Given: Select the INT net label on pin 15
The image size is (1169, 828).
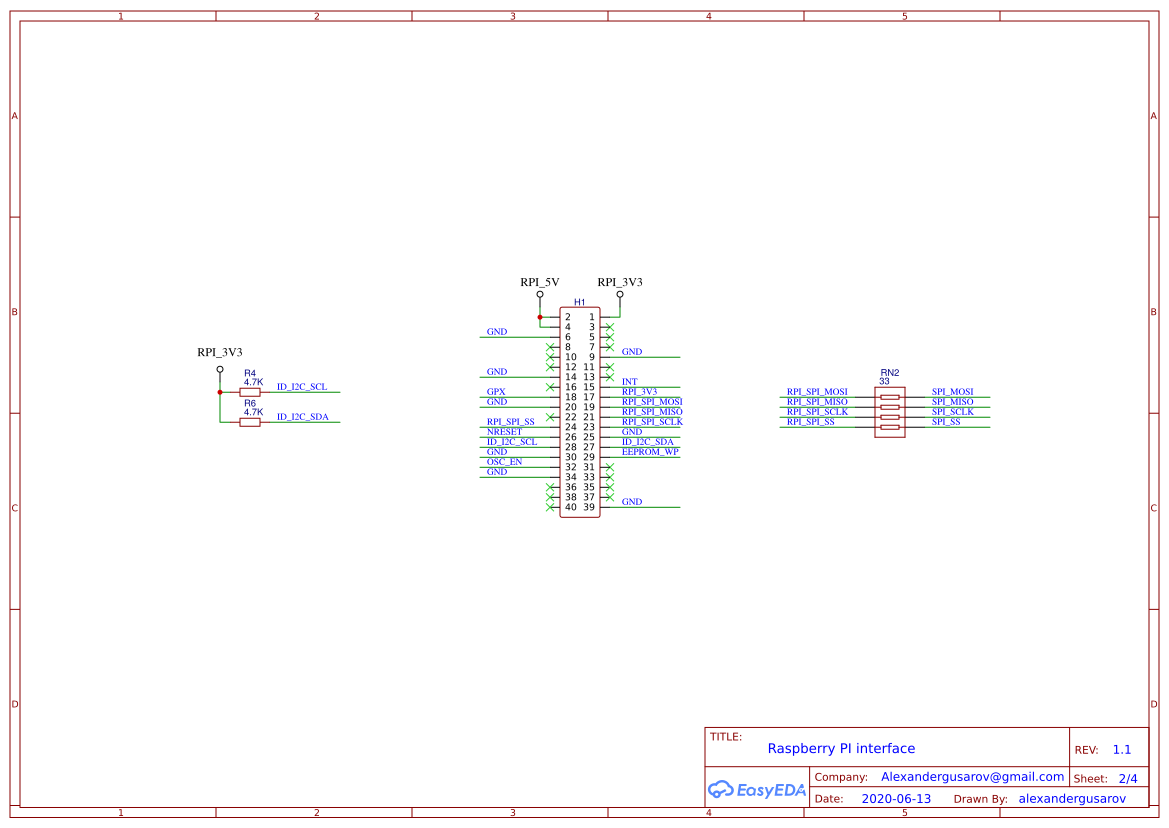Looking at the screenshot, I should click(629, 381).
